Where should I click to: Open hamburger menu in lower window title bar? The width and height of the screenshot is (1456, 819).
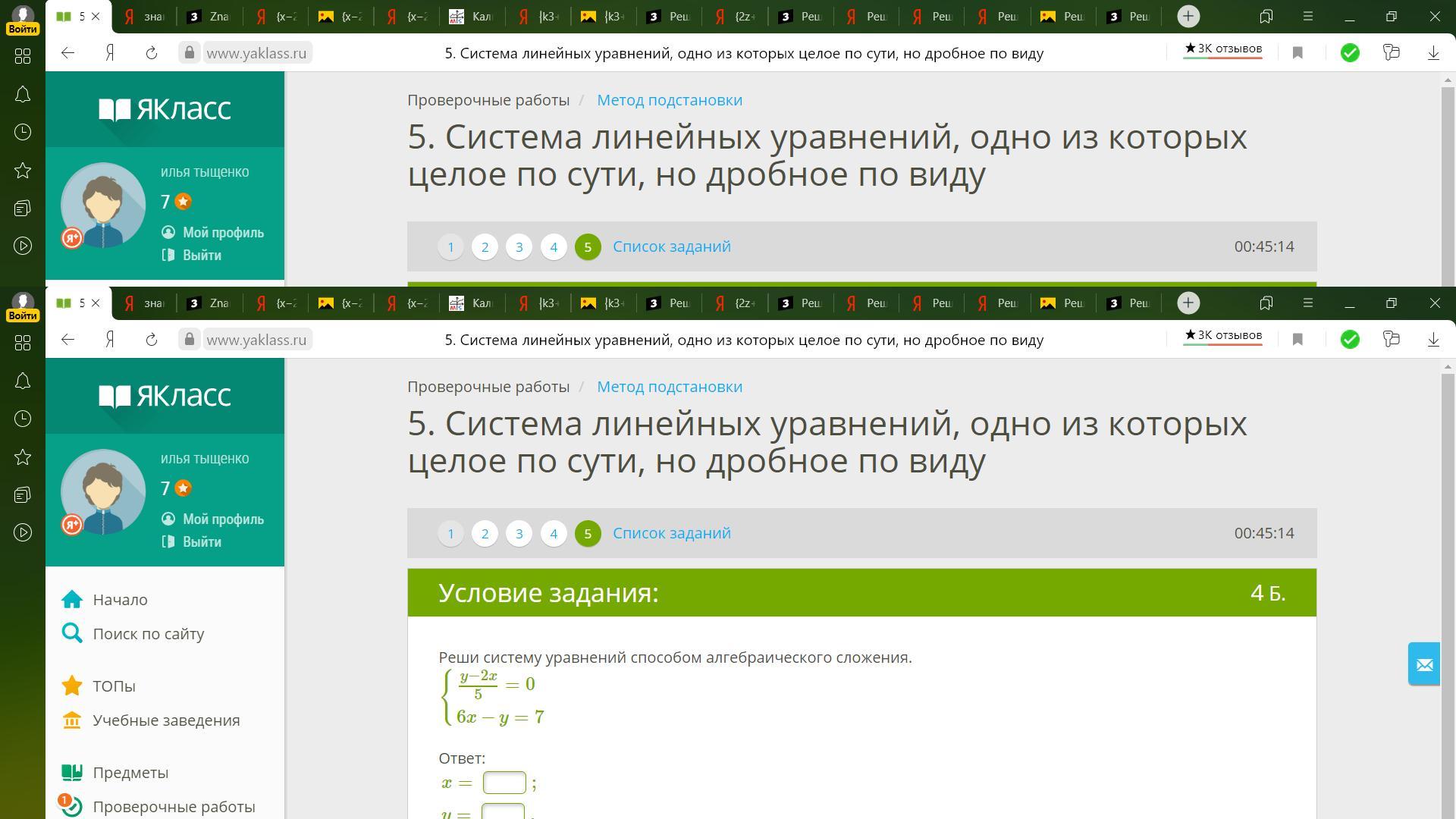click(x=1307, y=303)
